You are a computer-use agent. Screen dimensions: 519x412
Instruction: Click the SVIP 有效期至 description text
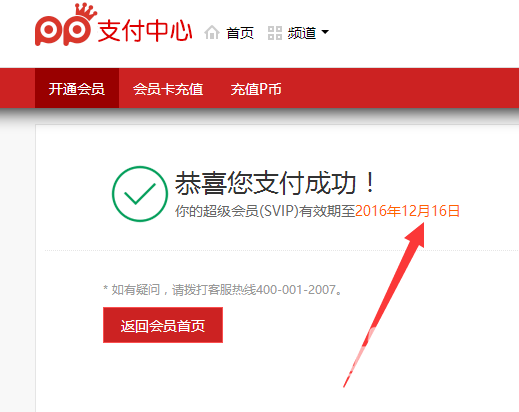[265, 211]
